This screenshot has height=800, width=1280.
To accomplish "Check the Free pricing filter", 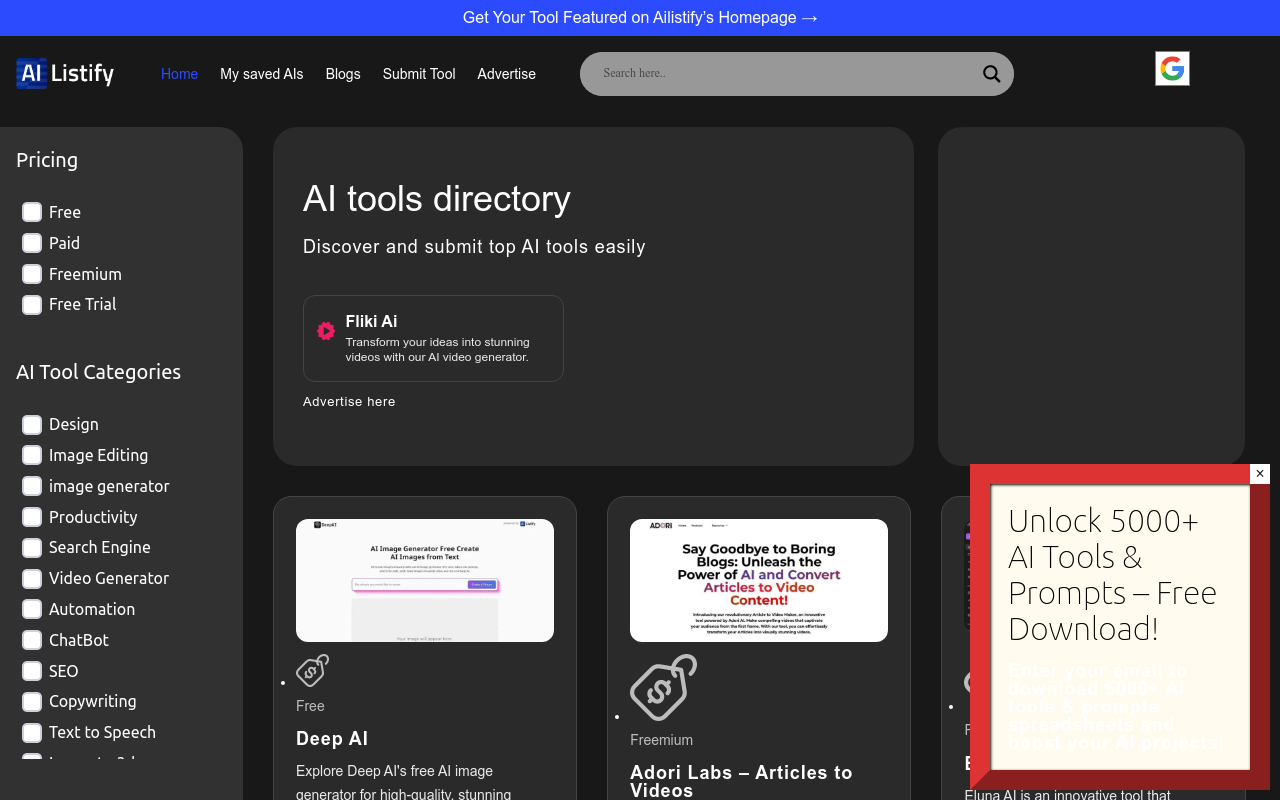I will [32, 212].
